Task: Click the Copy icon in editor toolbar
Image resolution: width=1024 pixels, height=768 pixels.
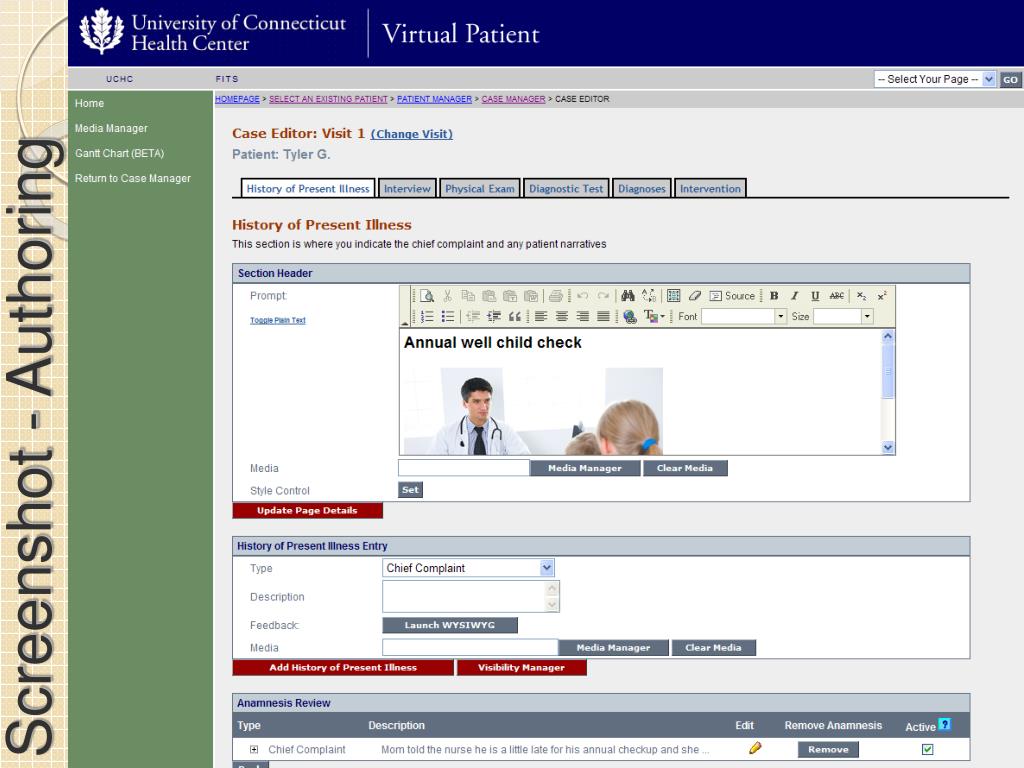Action: 468,296
